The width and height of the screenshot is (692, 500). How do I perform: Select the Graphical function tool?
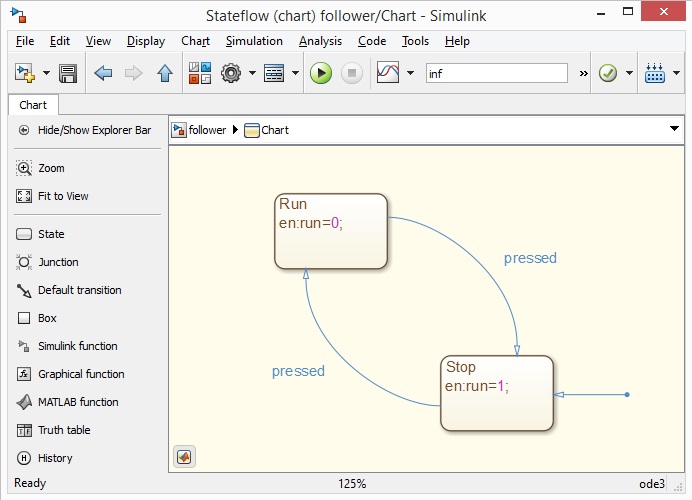pyautogui.click(x=71, y=374)
